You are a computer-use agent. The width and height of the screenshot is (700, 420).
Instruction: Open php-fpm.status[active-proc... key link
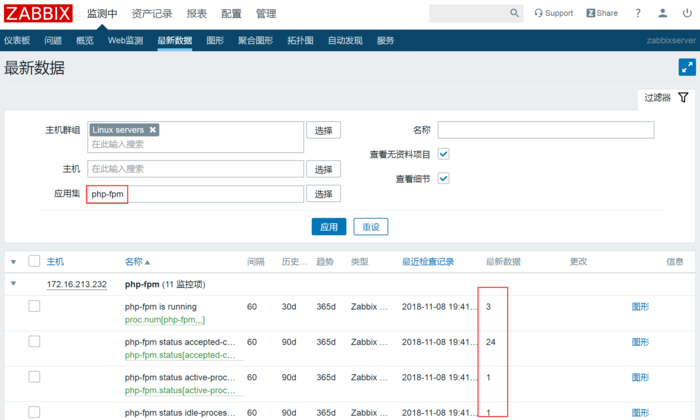(x=180, y=390)
